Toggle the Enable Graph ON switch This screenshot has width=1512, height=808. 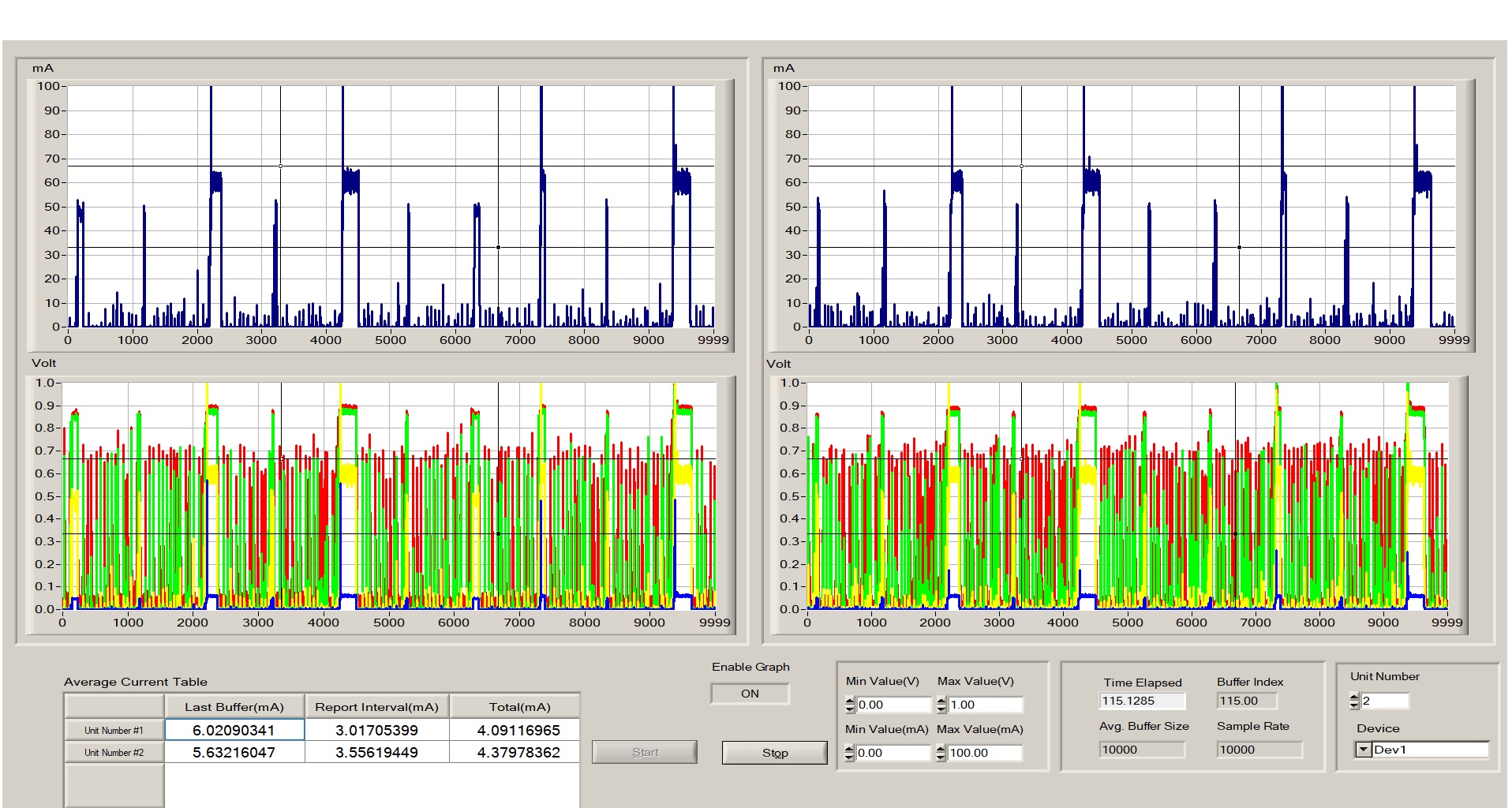click(x=750, y=694)
